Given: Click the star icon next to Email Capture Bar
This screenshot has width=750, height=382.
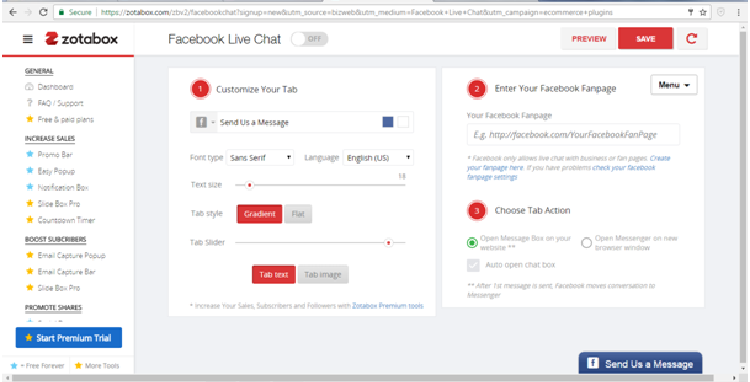Looking at the screenshot, I should (x=30, y=272).
